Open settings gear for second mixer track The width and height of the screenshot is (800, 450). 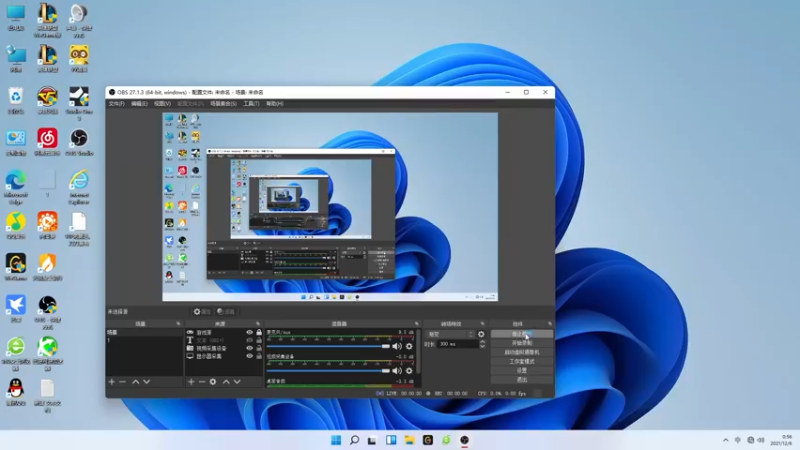[x=409, y=373]
